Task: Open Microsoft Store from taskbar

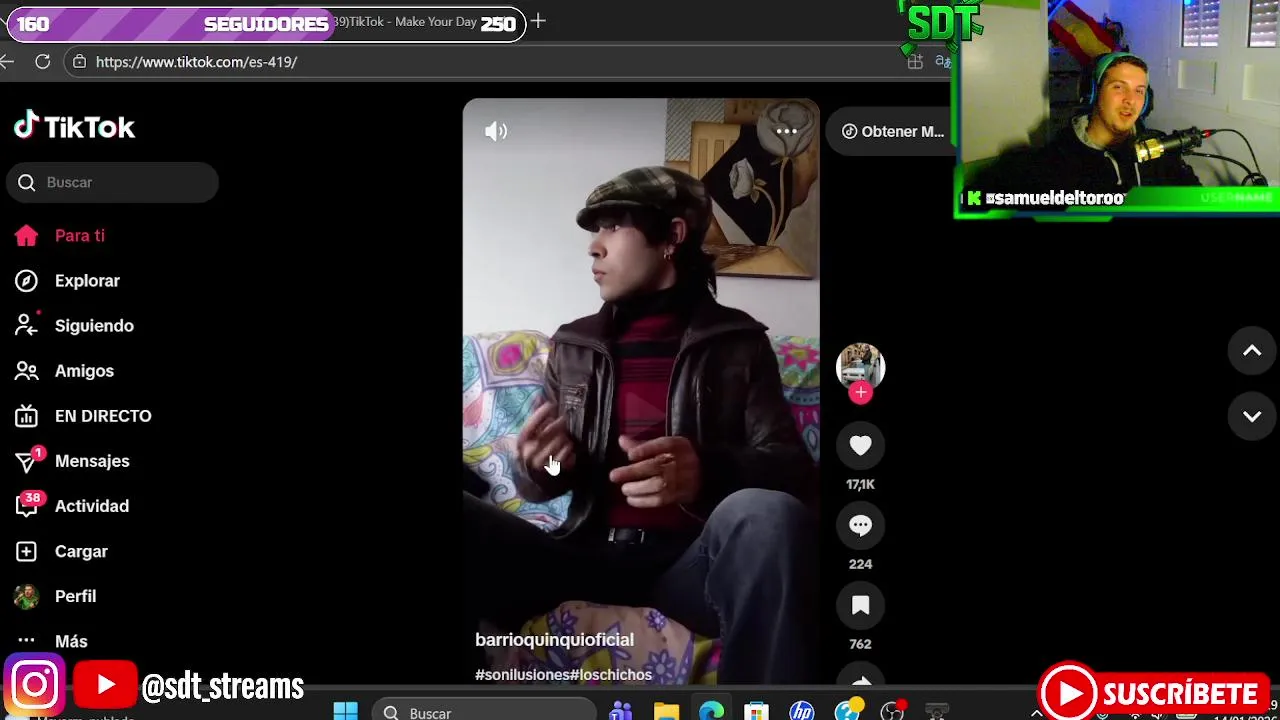Action: pos(756,712)
